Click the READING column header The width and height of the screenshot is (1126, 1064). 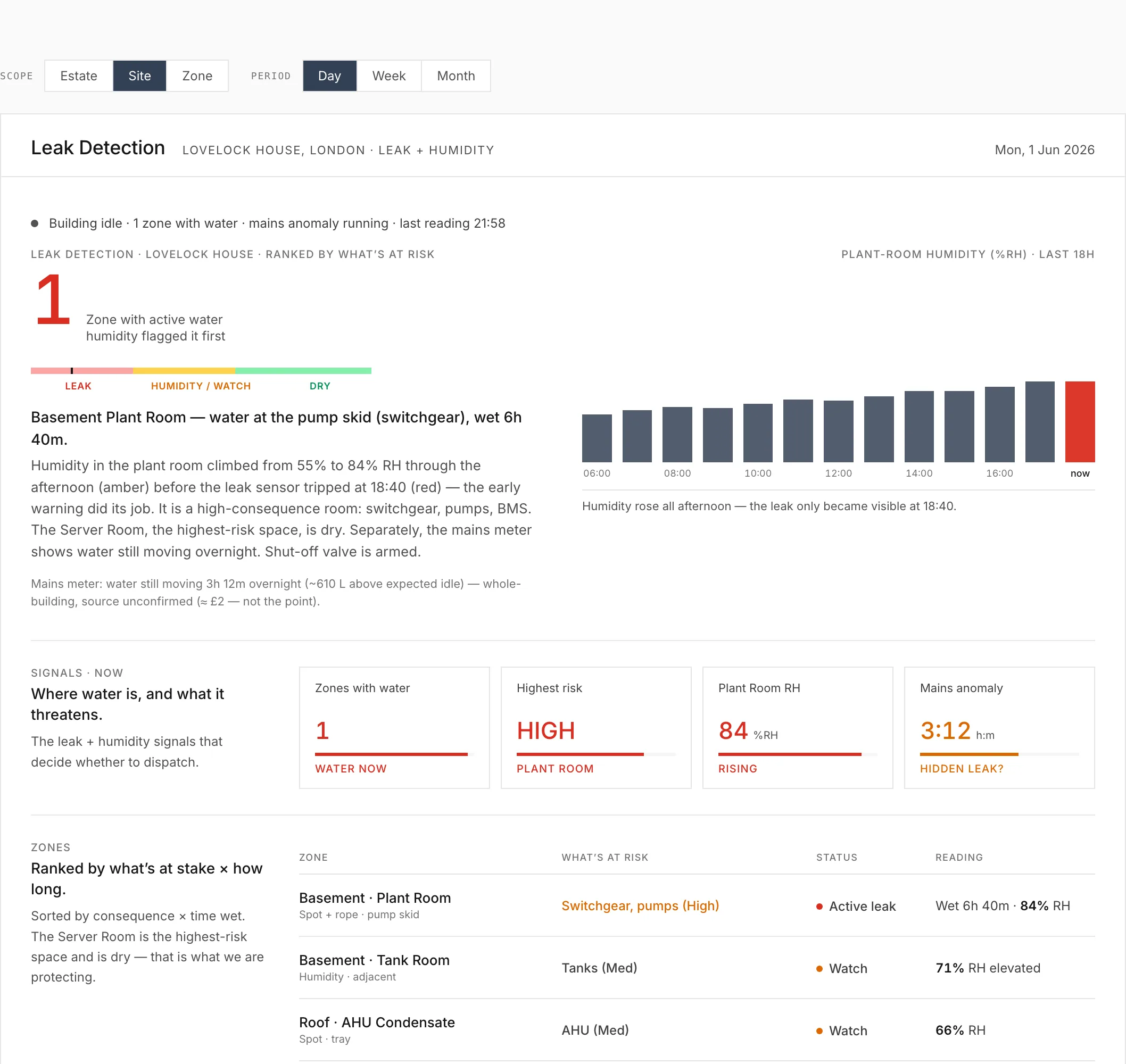[959, 858]
